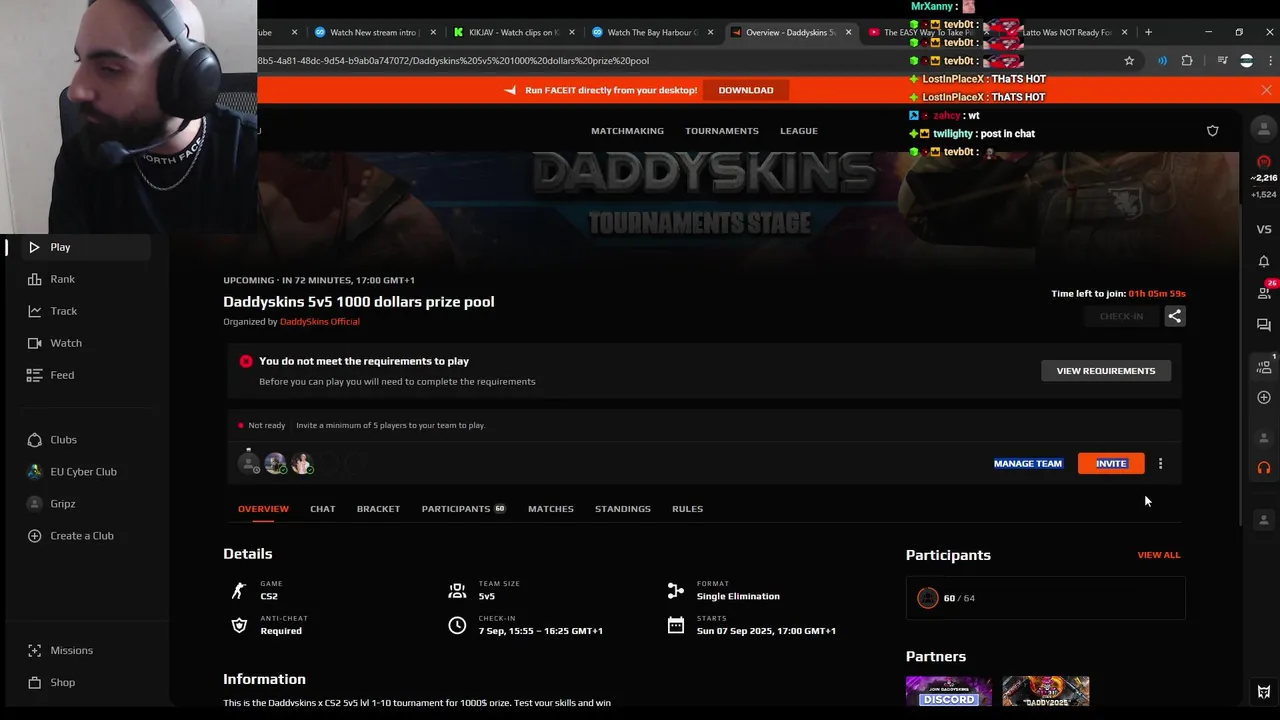This screenshot has height=720, width=1280.
Task: Open the party icon in right rail
Action: click(x=1264, y=366)
